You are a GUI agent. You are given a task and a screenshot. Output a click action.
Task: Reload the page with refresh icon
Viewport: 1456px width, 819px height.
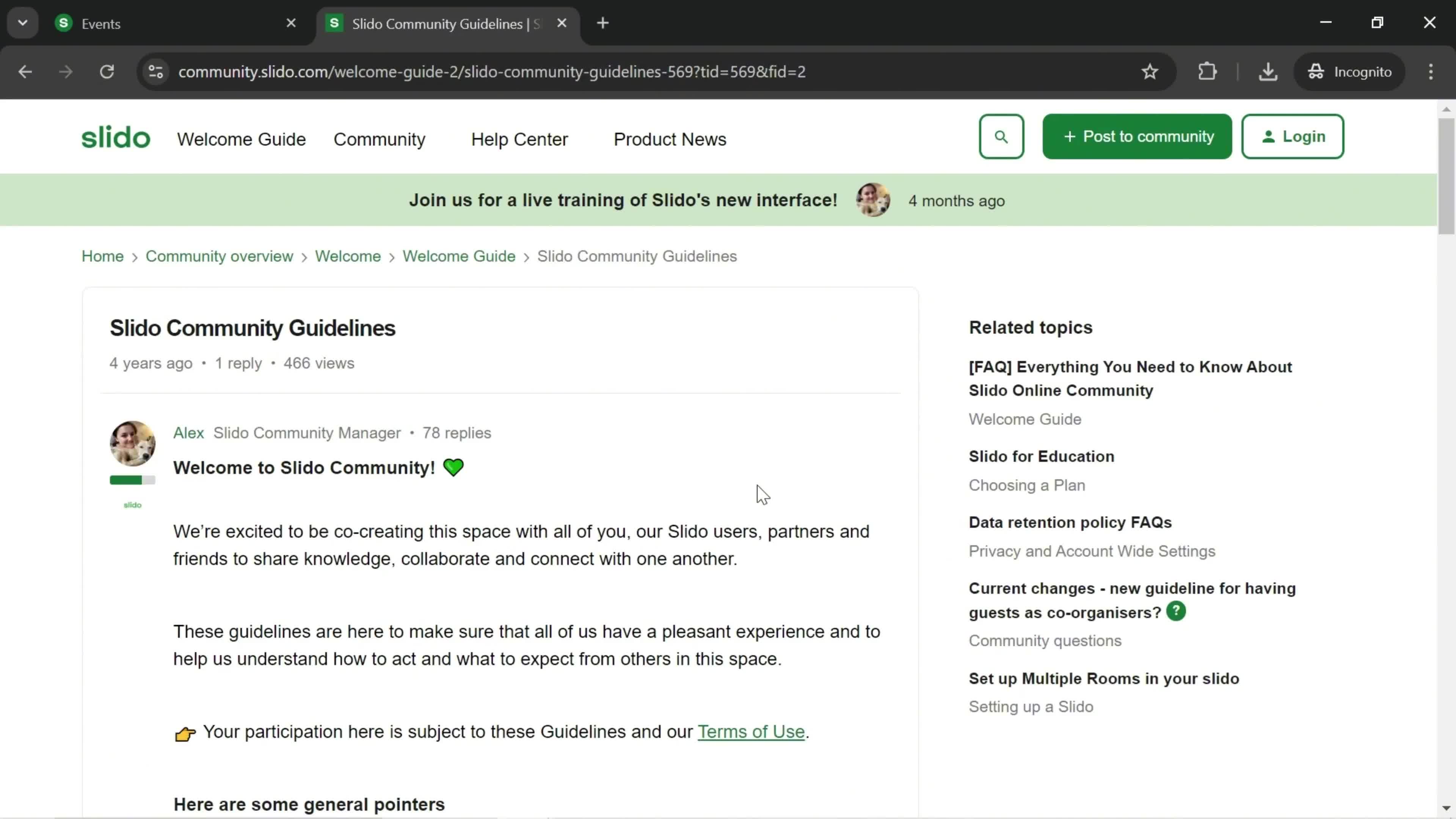(x=107, y=72)
